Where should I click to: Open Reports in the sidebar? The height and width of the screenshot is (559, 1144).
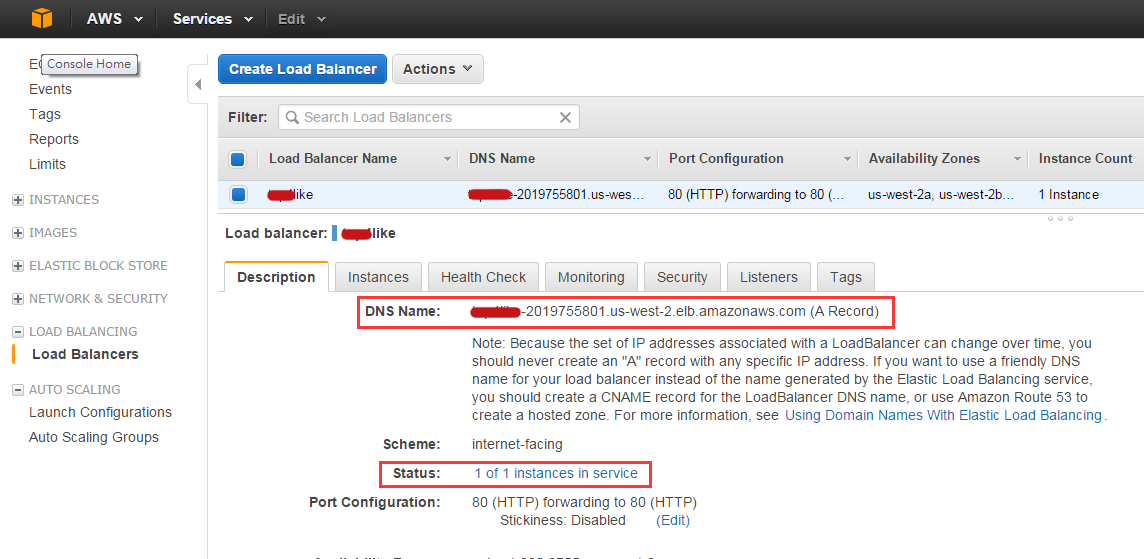pos(54,139)
